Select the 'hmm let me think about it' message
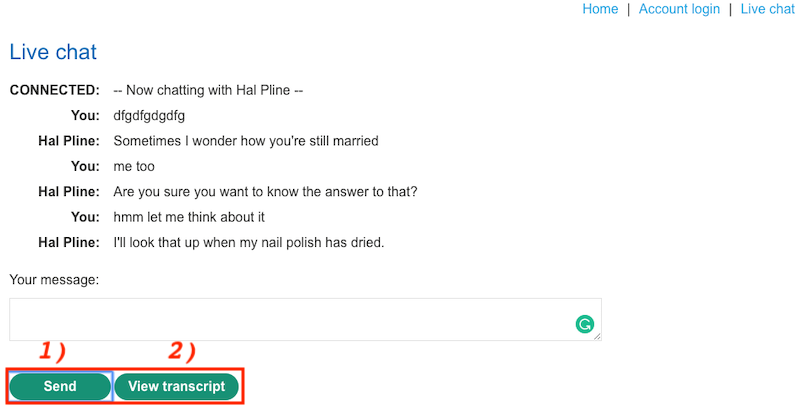 (x=189, y=217)
